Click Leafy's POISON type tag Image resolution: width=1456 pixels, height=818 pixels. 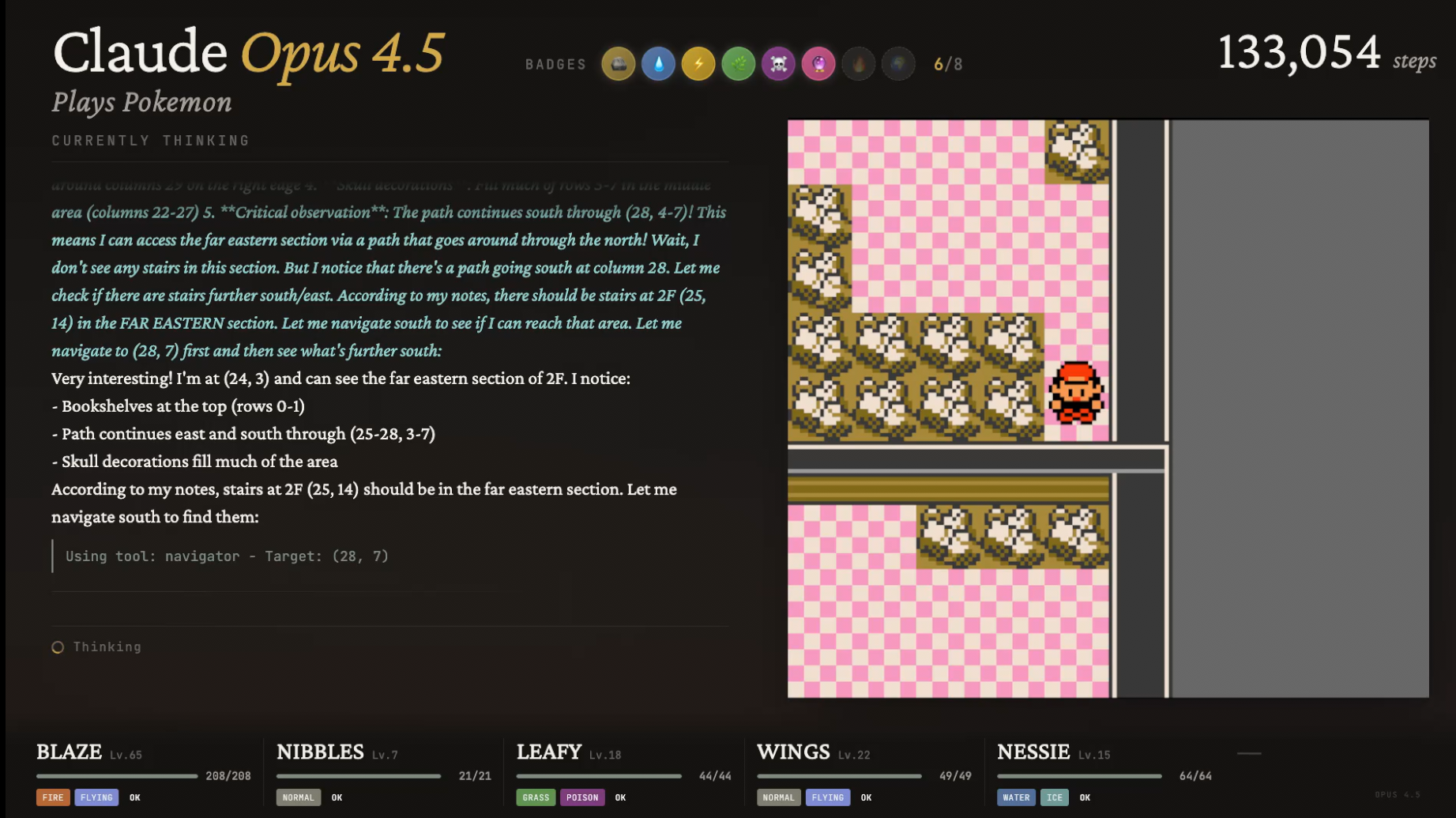(582, 797)
